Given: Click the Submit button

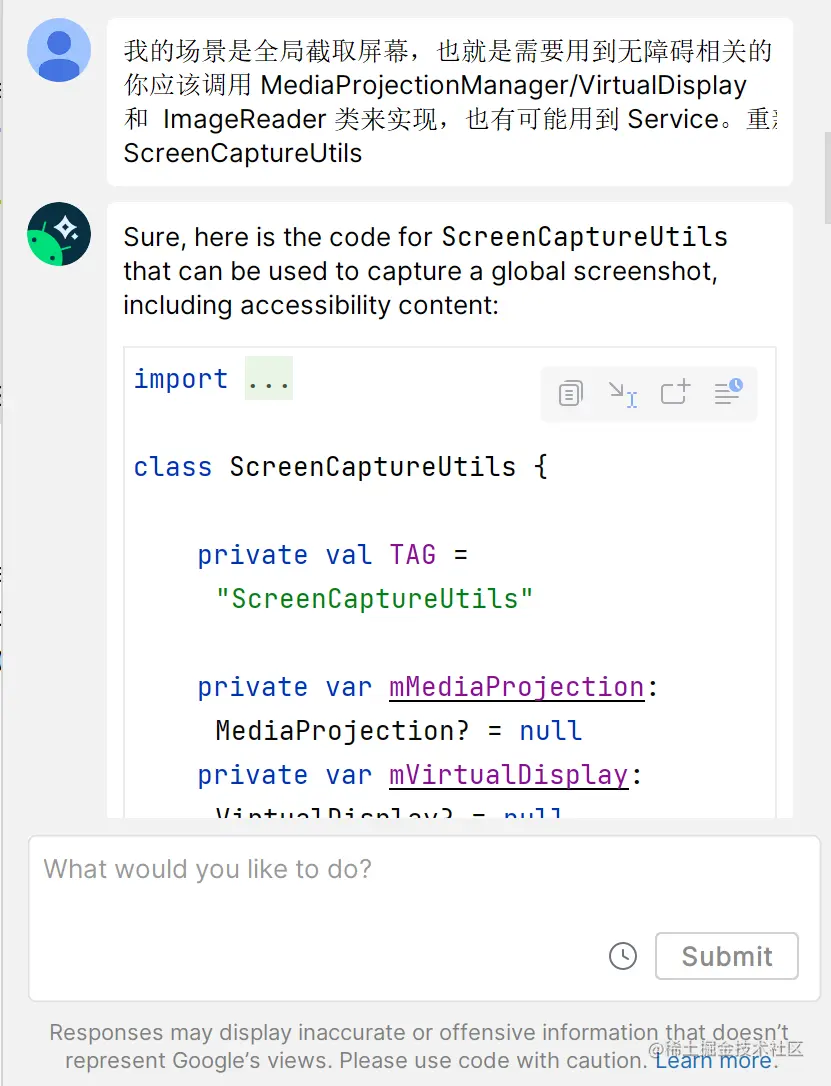Looking at the screenshot, I should pyautogui.click(x=726, y=956).
